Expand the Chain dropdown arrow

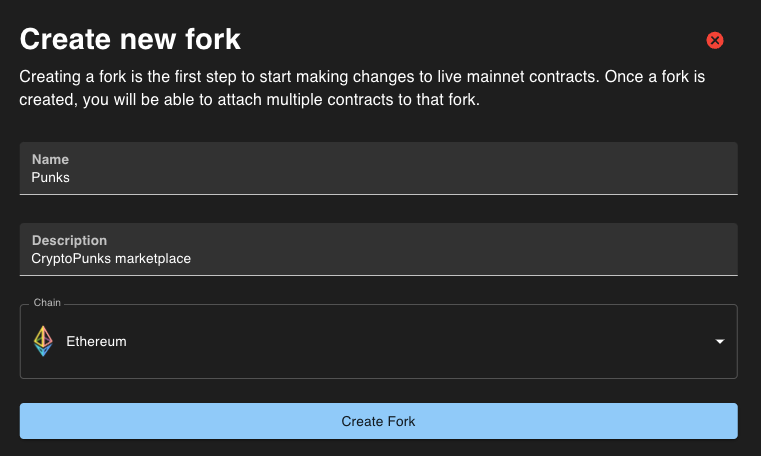click(x=719, y=342)
